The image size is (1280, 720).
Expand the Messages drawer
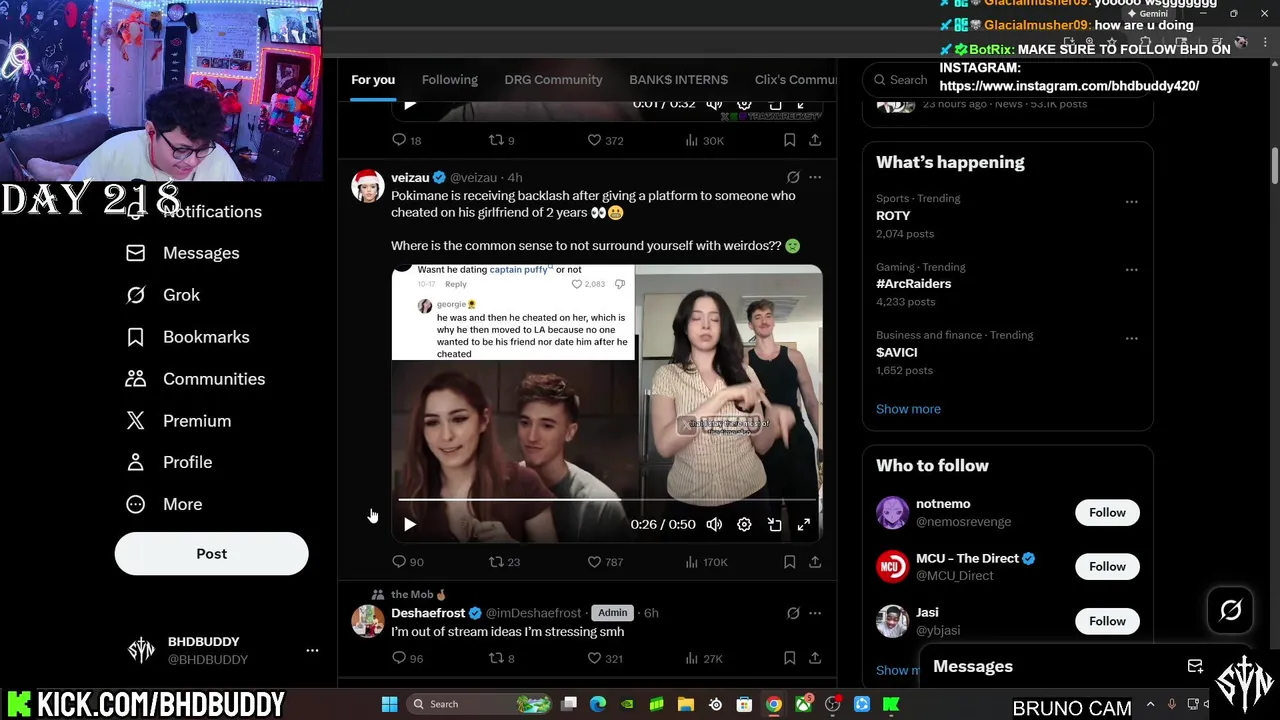click(x=973, y=667)
